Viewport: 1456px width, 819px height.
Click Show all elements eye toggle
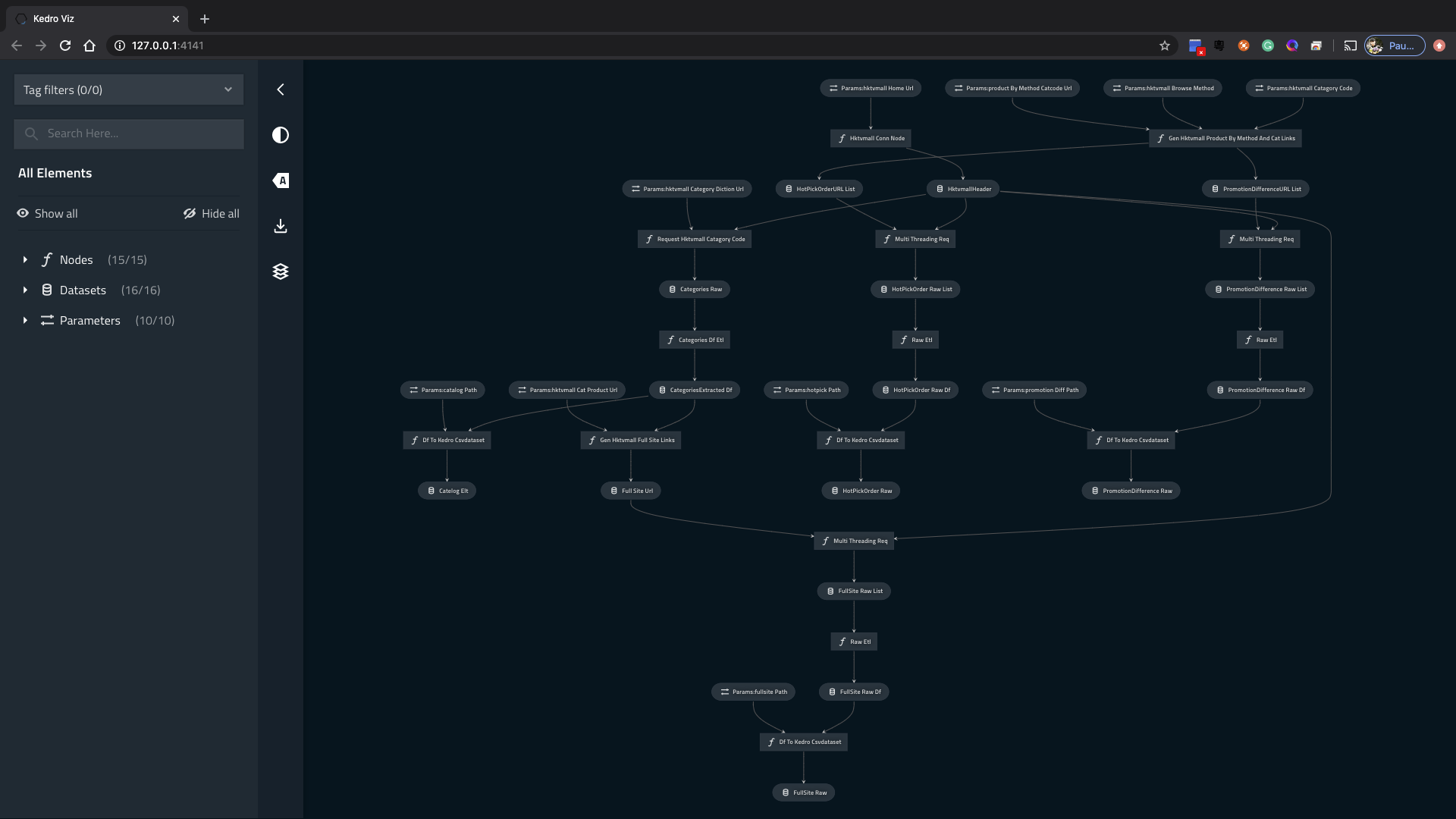(x=47, y=214)
